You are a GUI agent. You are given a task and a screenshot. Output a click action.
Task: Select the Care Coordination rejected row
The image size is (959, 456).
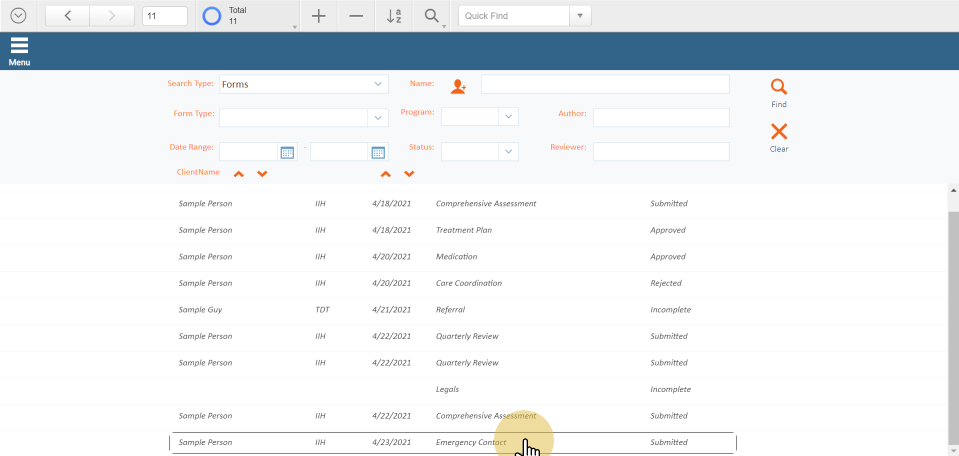(x=468, y=283)
